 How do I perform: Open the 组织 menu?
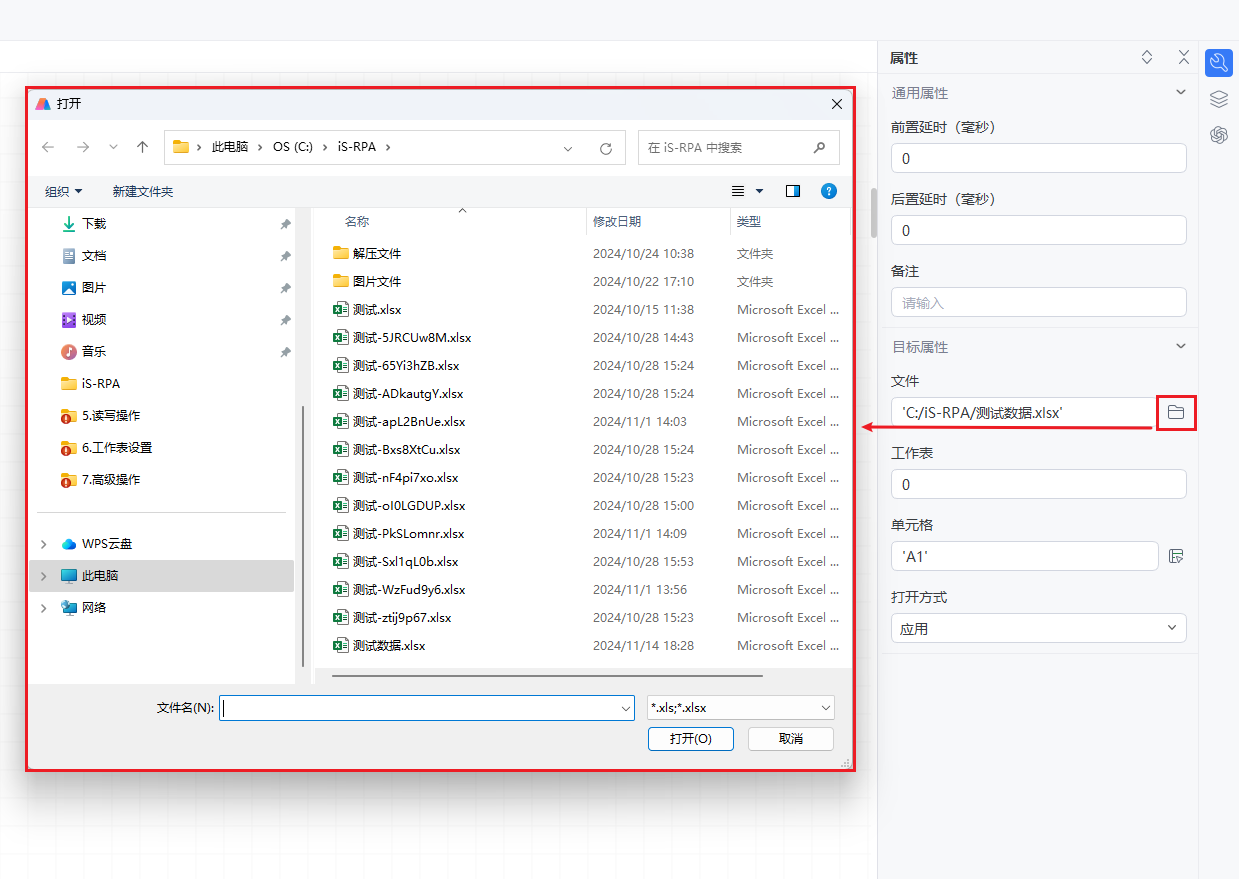pos(63,191)
